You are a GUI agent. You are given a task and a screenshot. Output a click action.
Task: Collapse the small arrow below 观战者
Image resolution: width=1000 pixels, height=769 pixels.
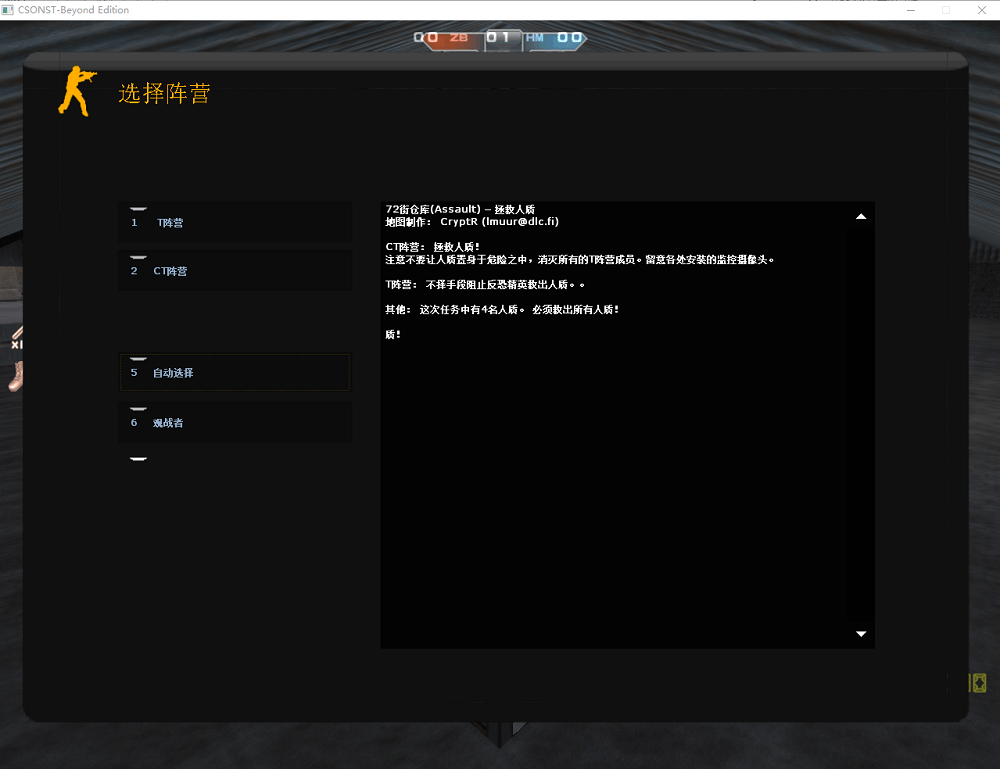pyautogui.click(x=138, y=458)
